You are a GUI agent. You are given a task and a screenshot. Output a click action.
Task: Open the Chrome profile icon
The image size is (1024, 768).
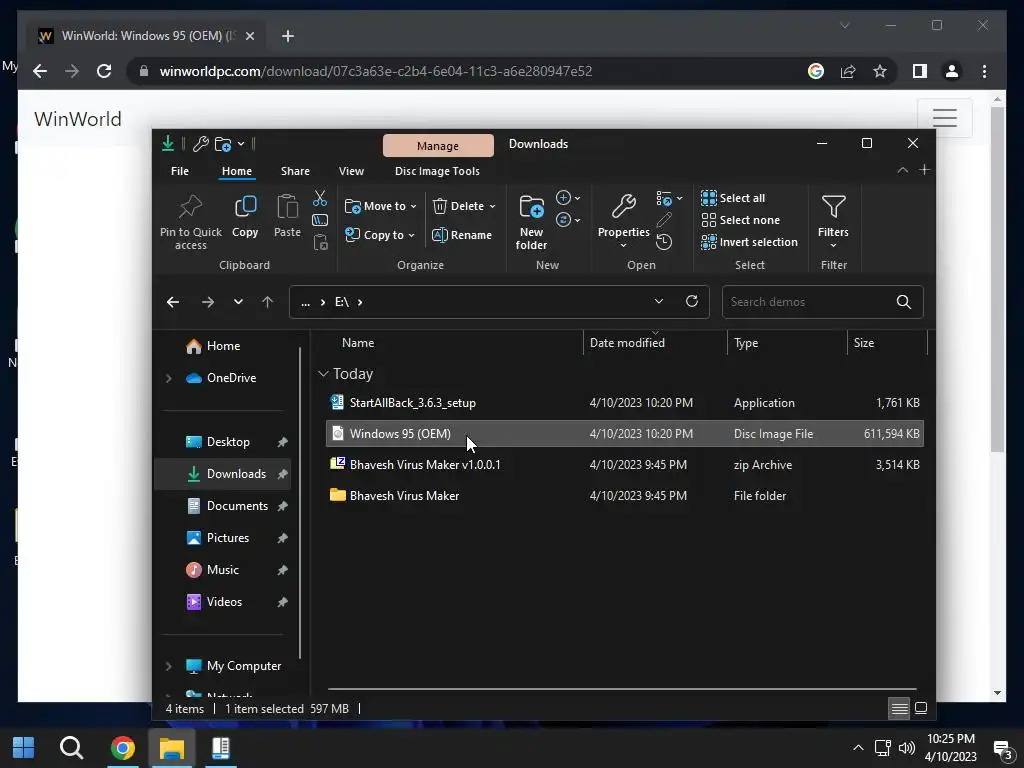pyautogui.click(x=952, y=71)
